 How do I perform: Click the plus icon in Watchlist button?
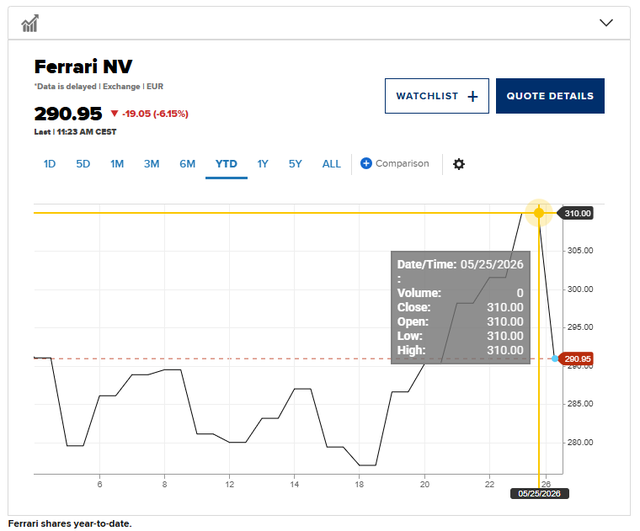pyautogui.click(x=473, y=96)
